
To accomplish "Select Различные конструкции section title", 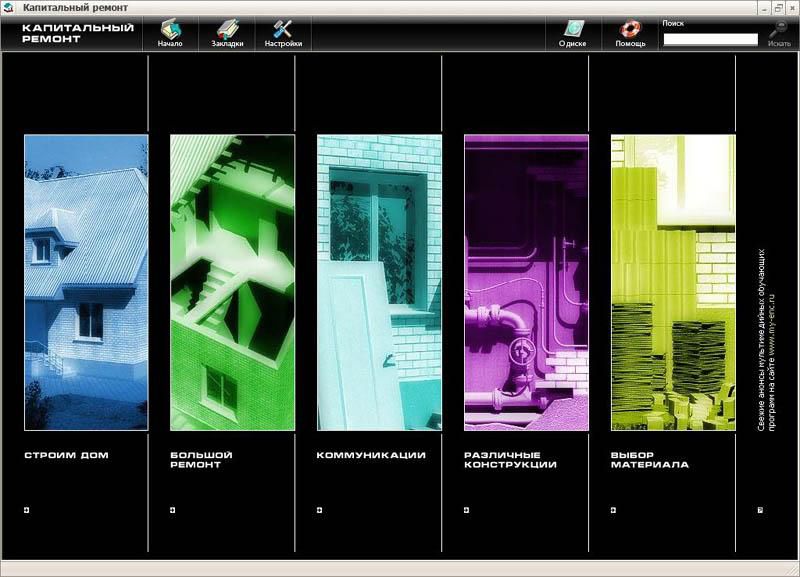I will click(510, 460).
